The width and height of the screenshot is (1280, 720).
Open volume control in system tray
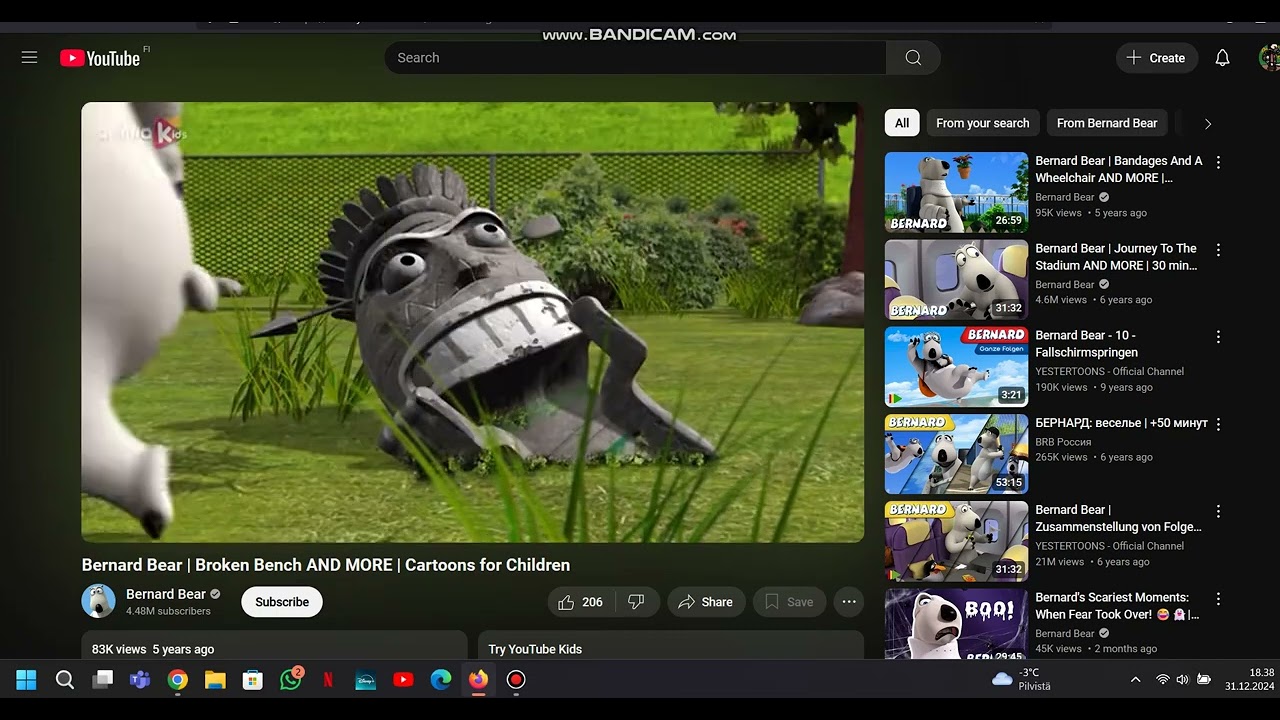(1182, 680)
